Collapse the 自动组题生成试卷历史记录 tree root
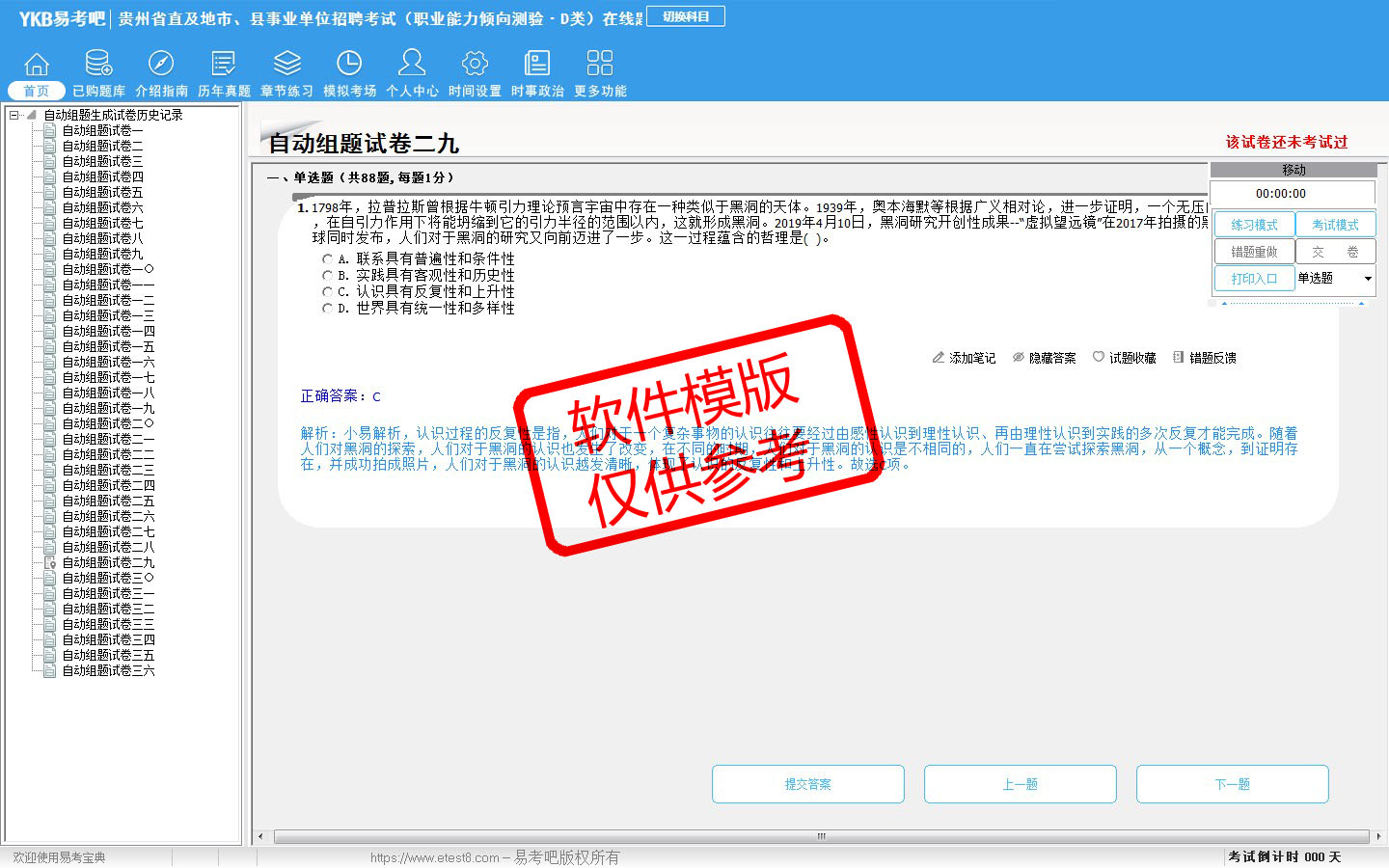 click(14, 115)
